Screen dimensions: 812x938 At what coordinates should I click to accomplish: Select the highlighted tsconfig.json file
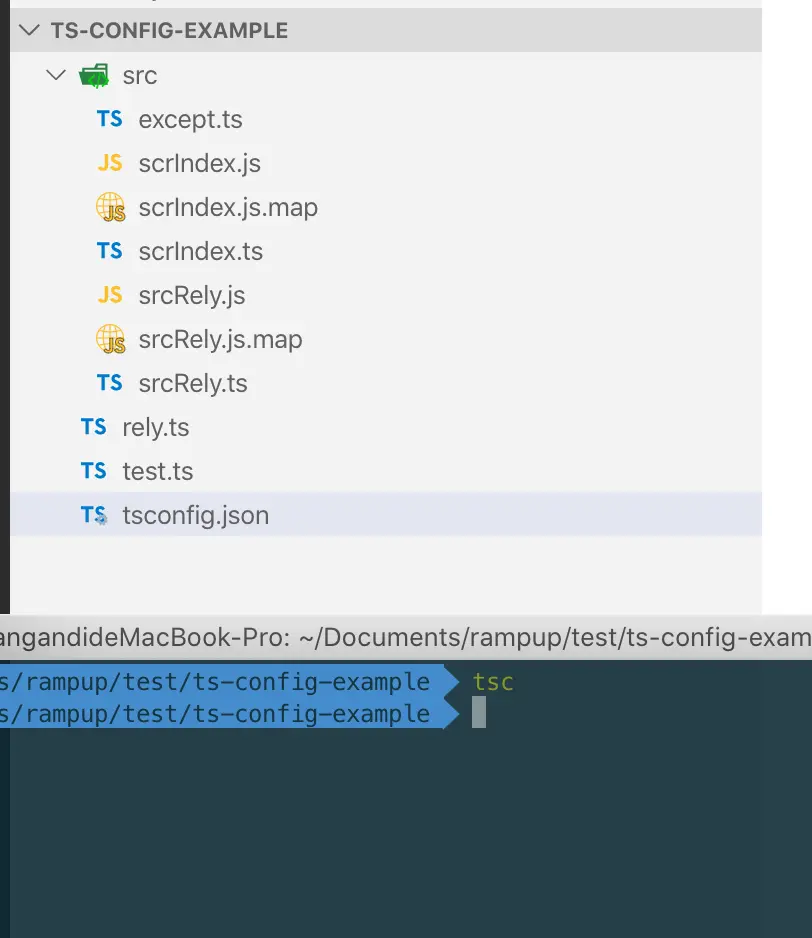pyautogui.click(x=386, y=514)
